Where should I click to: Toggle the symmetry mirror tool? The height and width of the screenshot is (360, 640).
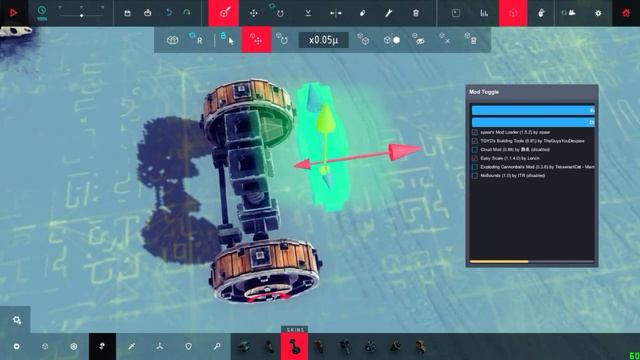point(336,13)
